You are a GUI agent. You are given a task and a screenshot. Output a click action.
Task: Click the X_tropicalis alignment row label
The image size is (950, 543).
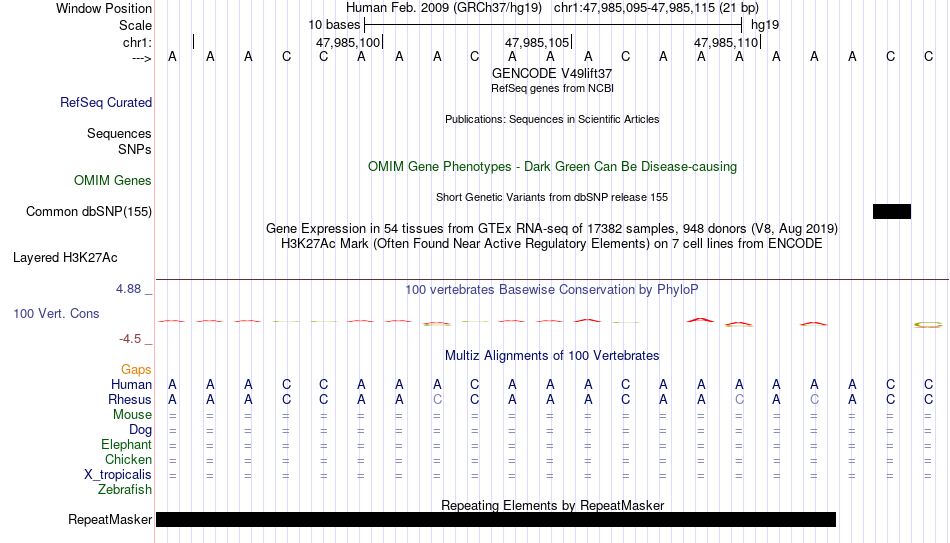point(118,475)
